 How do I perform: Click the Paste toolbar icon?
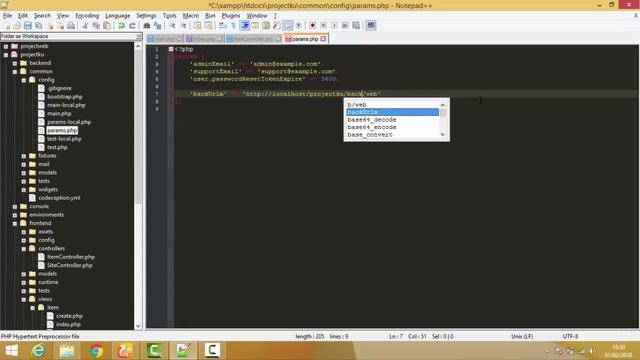click(107, 25)
